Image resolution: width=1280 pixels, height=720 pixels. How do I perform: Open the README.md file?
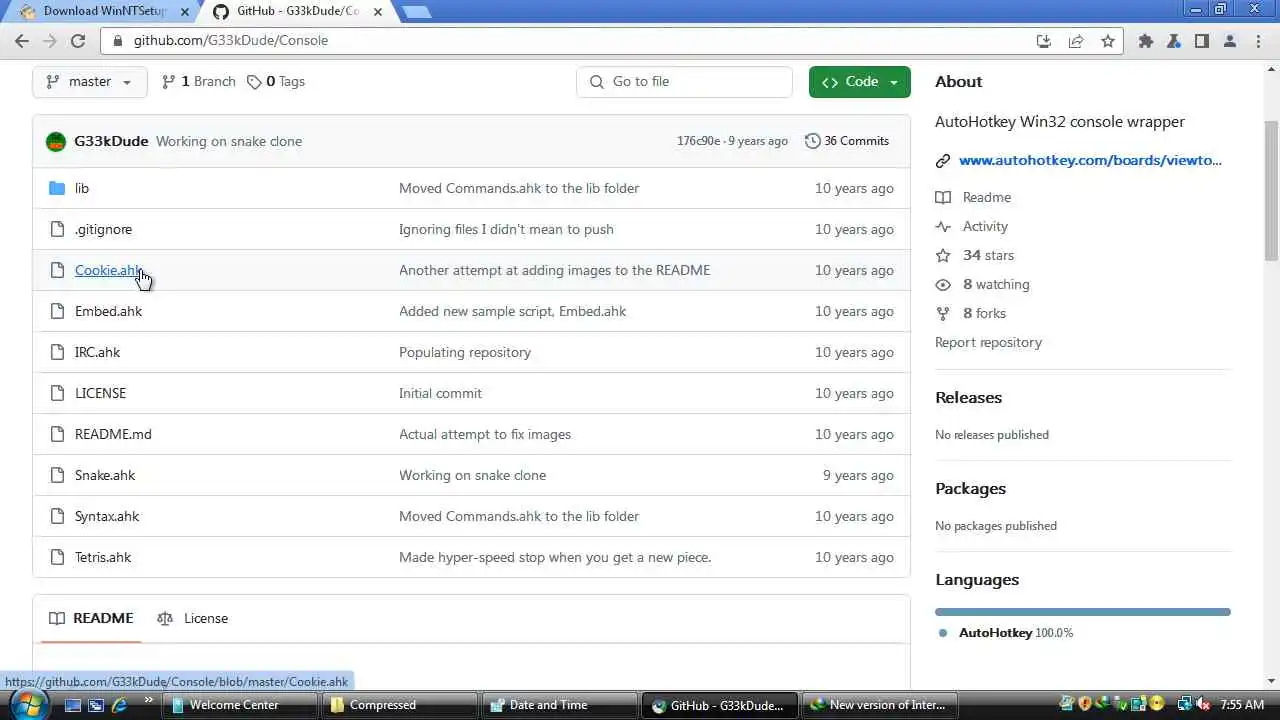pos(113,434)
